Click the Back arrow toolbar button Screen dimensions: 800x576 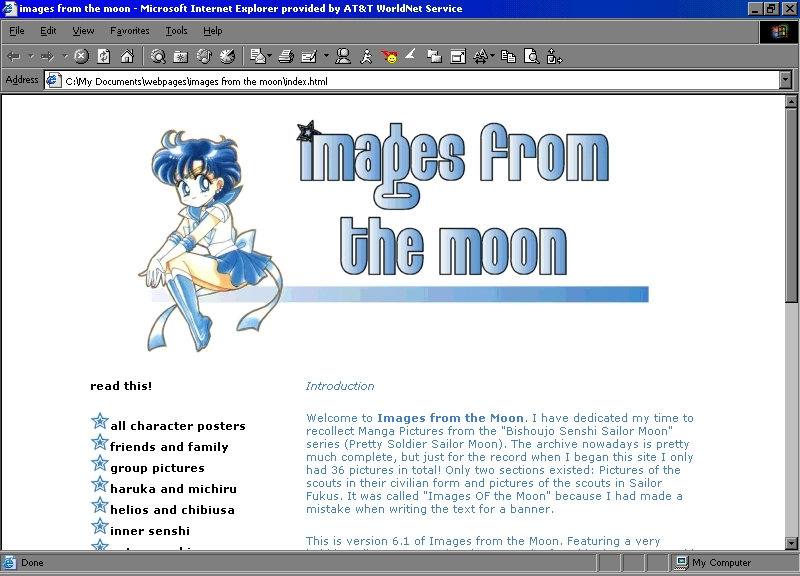[x=14, y=56]
